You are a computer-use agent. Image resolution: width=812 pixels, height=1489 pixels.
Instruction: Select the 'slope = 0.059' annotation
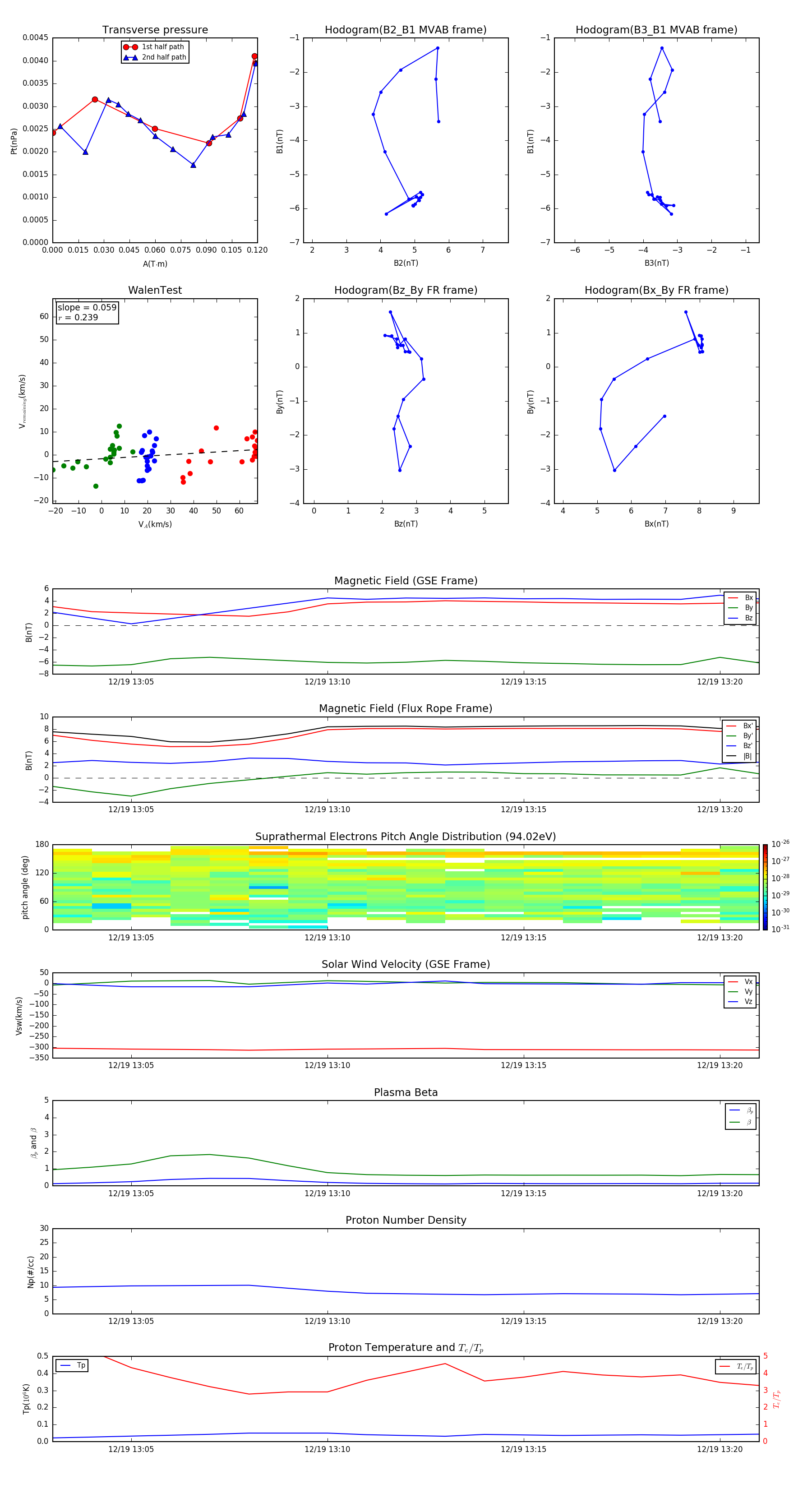[x=87, y=308]
